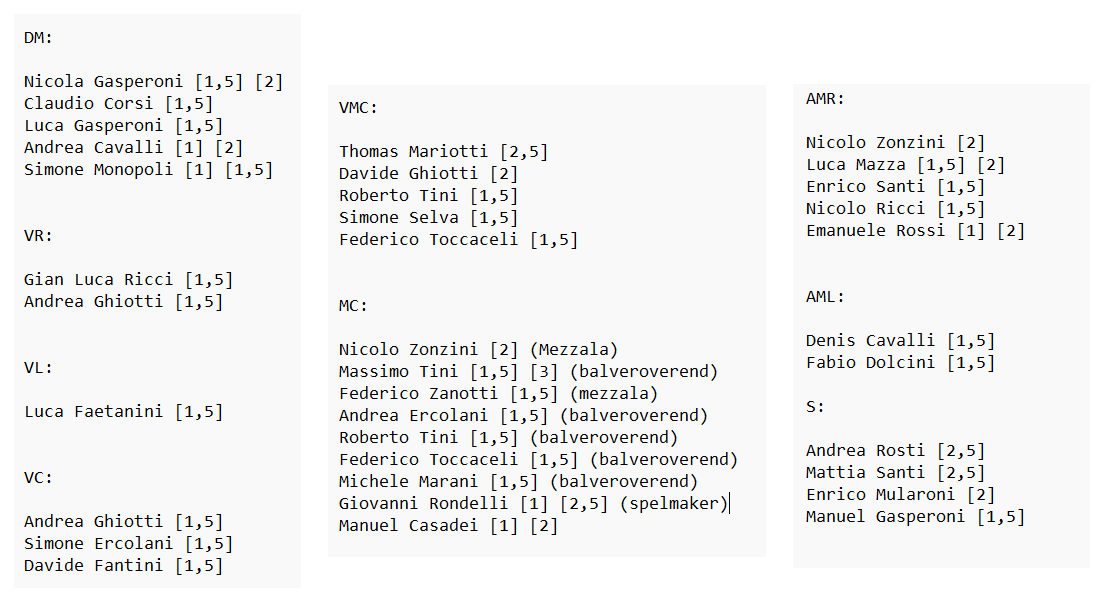Select the Simone Monopoli entry
This screenshot has width=1115, height=594.
(149, 170)
